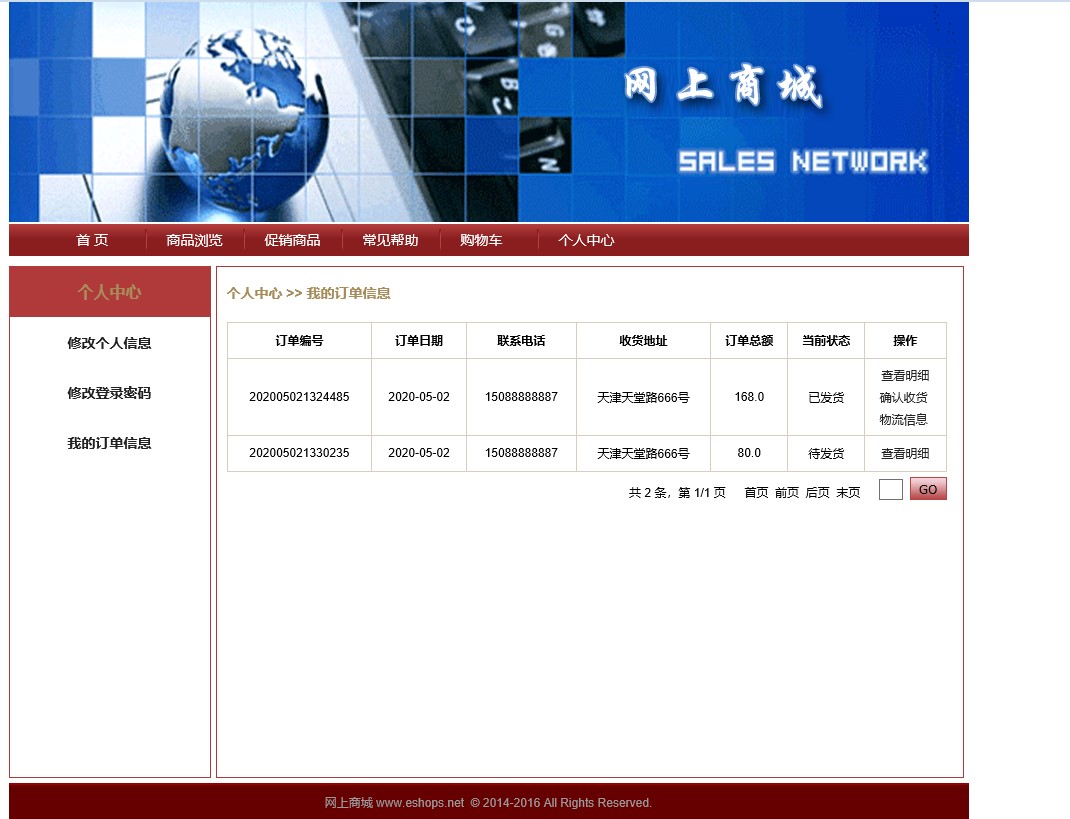Jump to first page via 首页
This screenshot has width=1070, height=819.
point(756,492)
